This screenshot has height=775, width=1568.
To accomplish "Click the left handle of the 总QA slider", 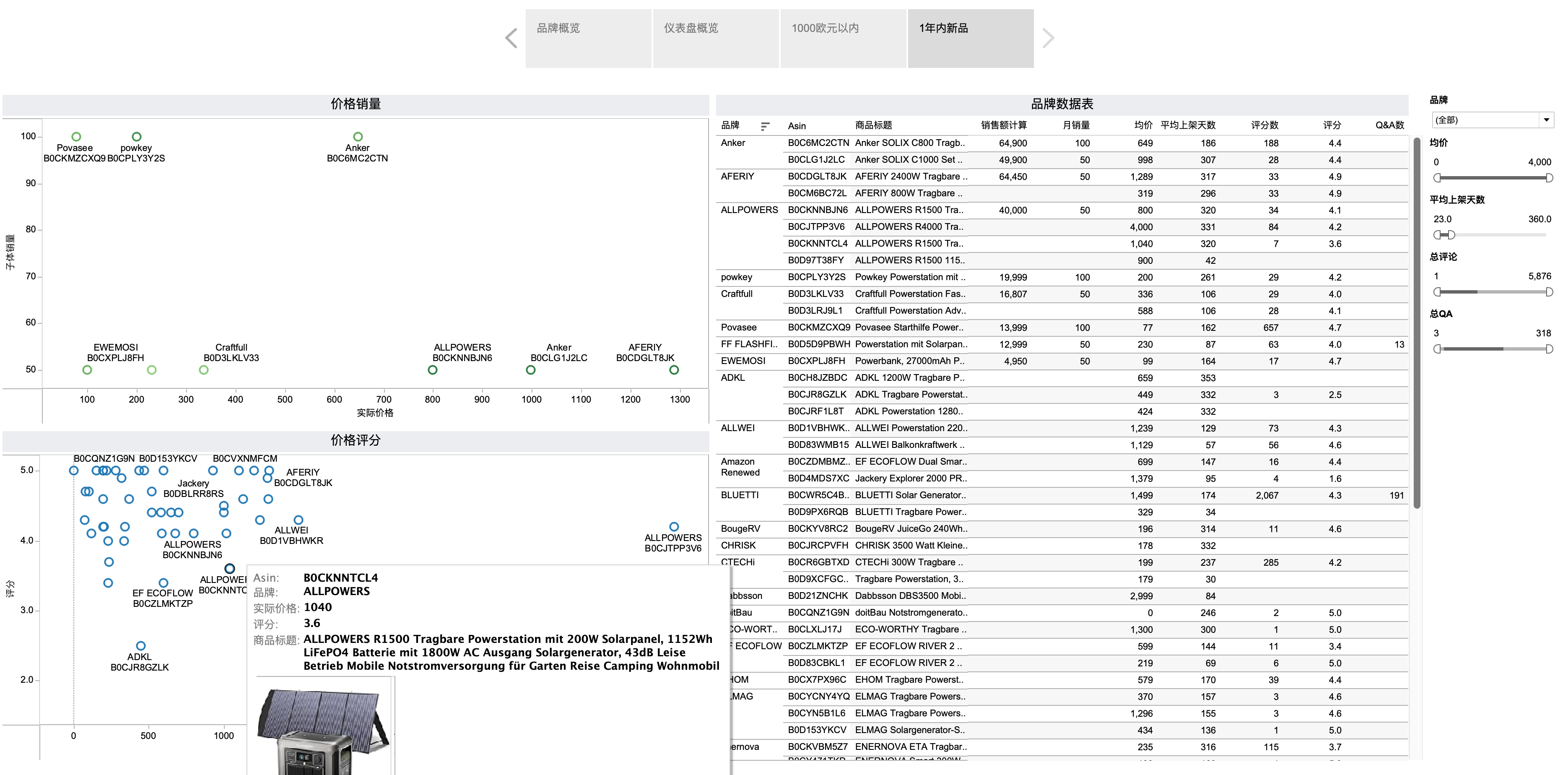I will (x=1437, y=349).
